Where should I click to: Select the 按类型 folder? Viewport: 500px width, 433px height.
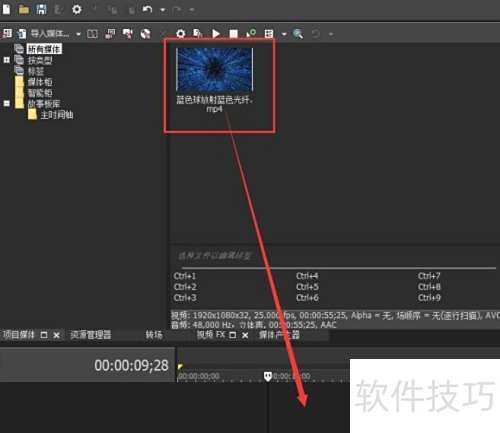40,60
